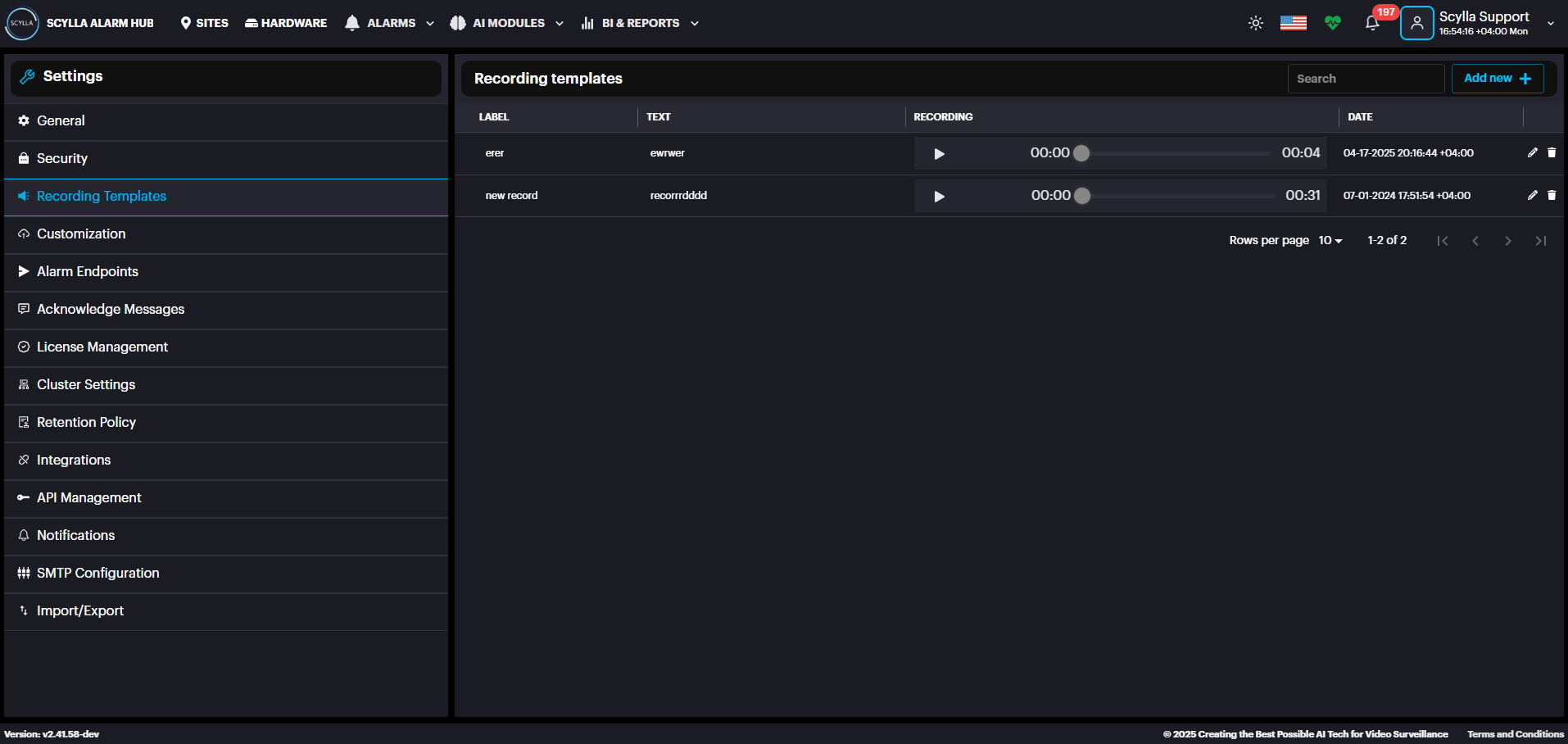Delete the 'erer' recording template
This screenshot has width=1568, height=744.
click(1552, 152)
